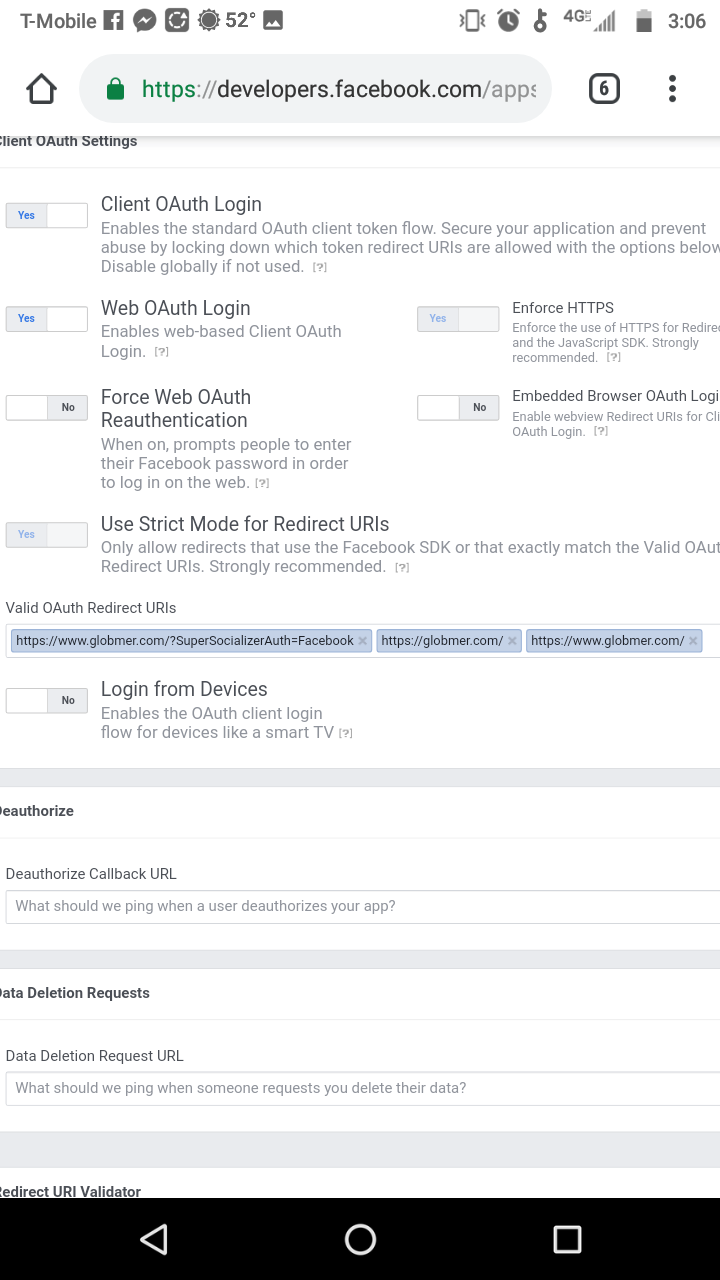The image size is (720, 1280).
Task: Tap Android home circle button
Action: coord(360,1239)
